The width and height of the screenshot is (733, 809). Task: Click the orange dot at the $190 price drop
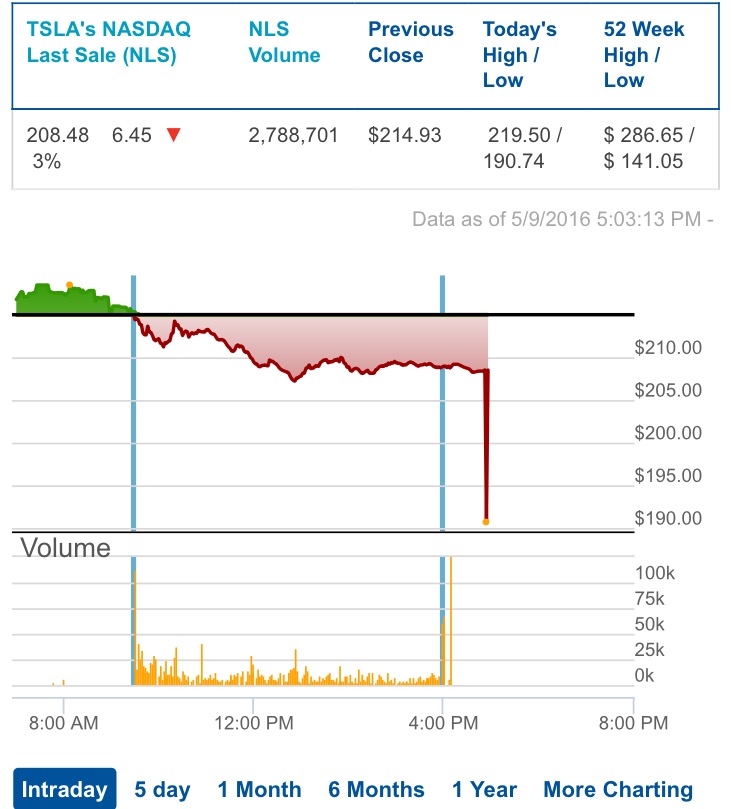pos(485,522)
